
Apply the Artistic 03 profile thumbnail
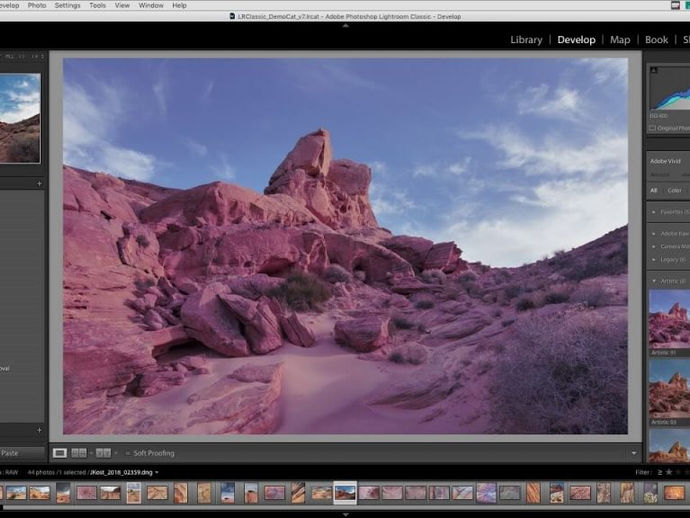click(669, 389)
